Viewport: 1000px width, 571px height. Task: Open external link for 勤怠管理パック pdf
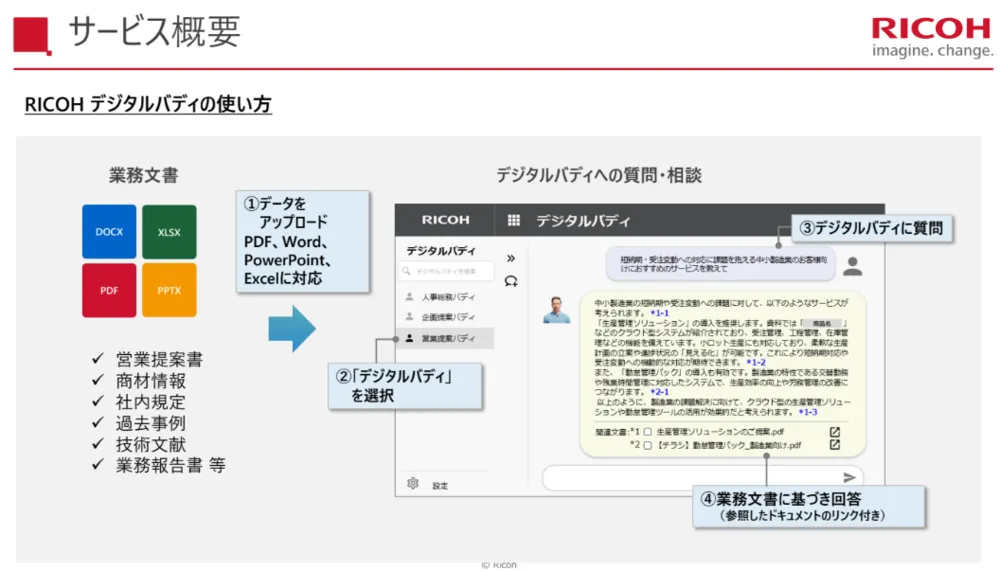tap(834, 445)
